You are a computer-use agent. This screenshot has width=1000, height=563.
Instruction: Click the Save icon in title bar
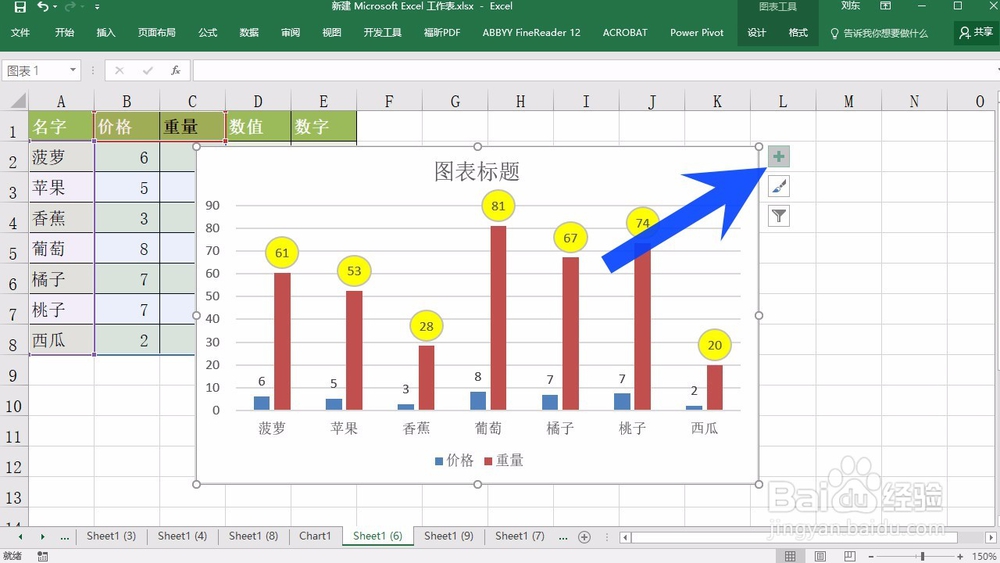(20, 7)
